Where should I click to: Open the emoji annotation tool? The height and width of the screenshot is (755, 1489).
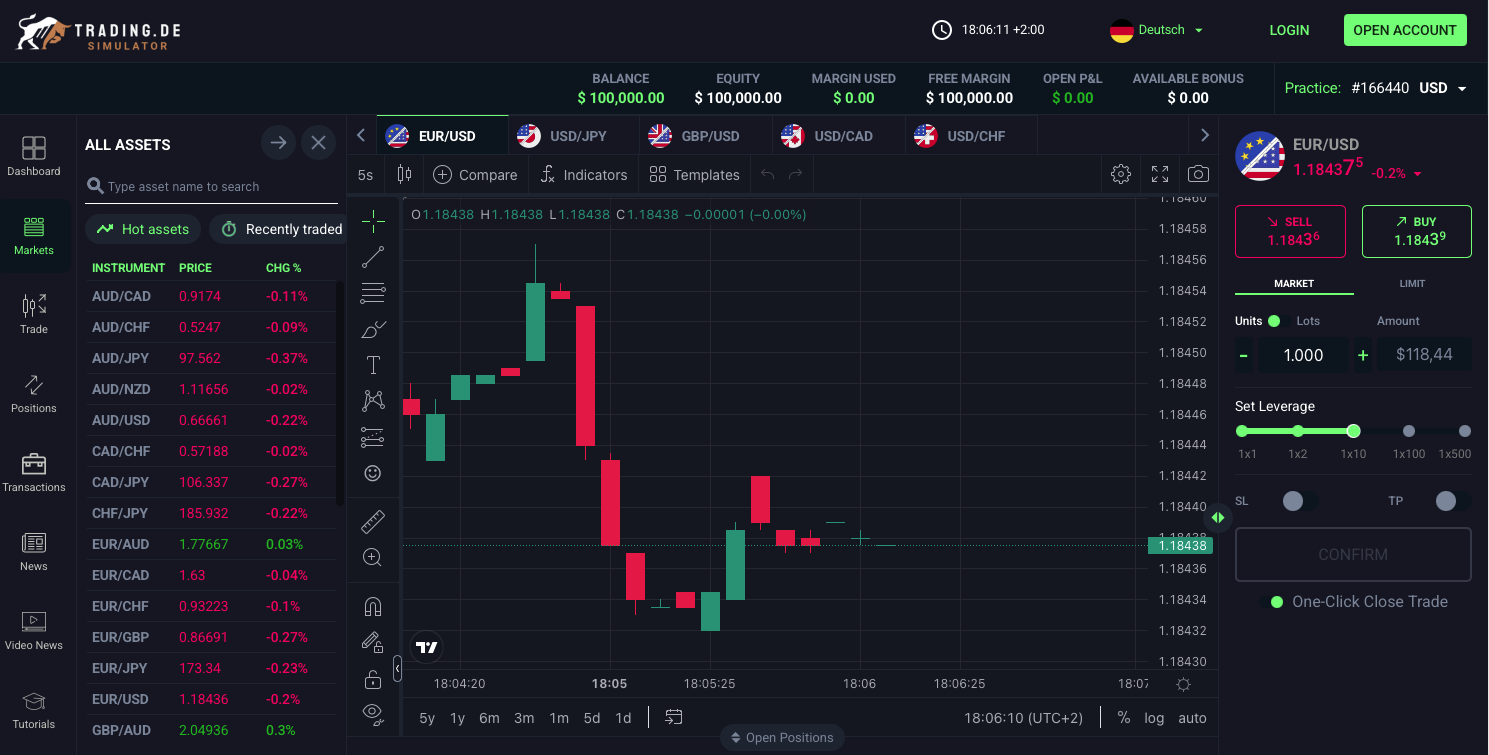(373, 473)
